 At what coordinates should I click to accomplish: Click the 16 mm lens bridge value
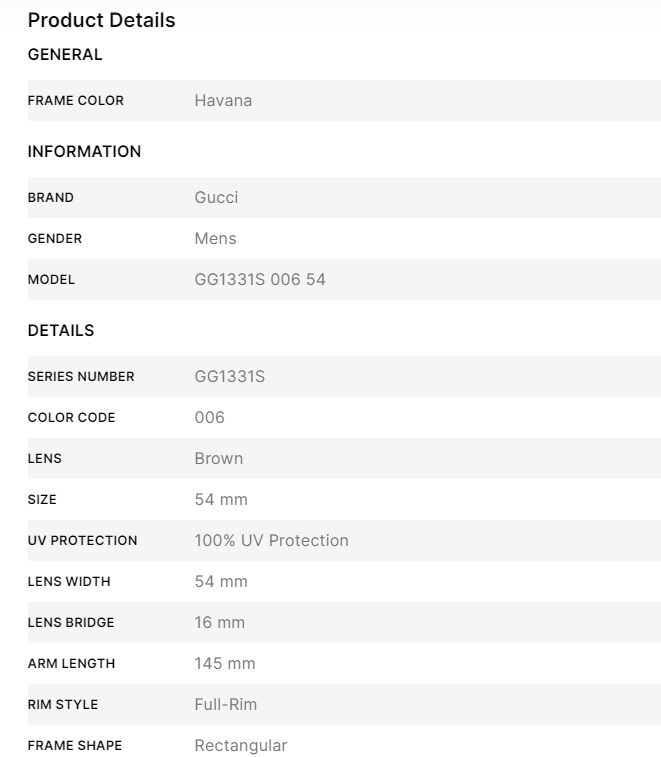(219, 623)
